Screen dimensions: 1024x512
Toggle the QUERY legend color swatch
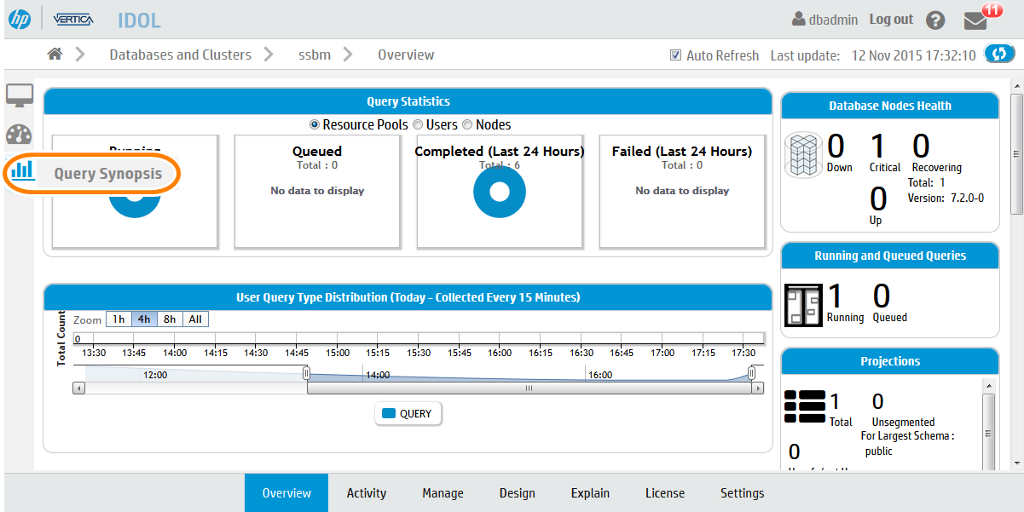(389, 413)
